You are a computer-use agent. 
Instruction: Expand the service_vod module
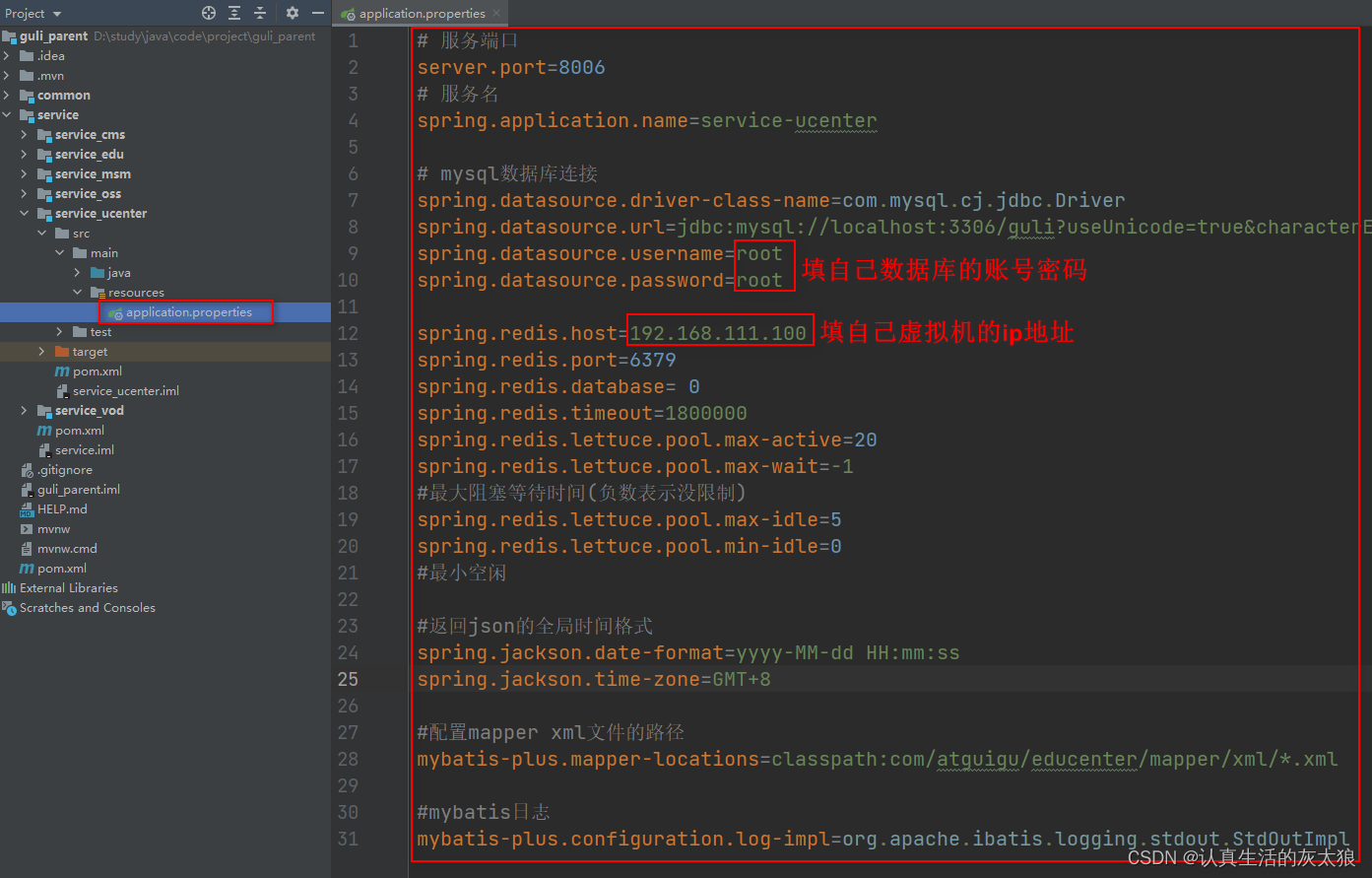point(25,411)
